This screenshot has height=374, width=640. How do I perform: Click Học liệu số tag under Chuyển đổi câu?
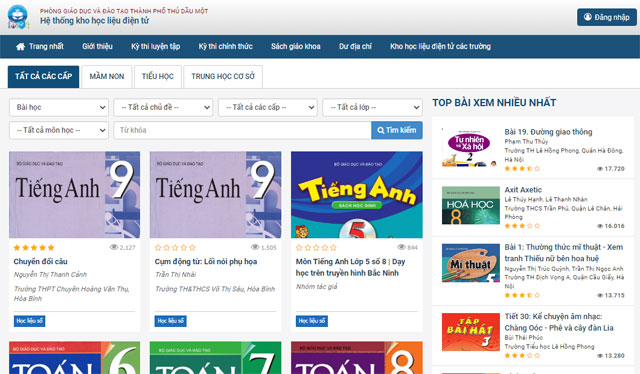29,321
